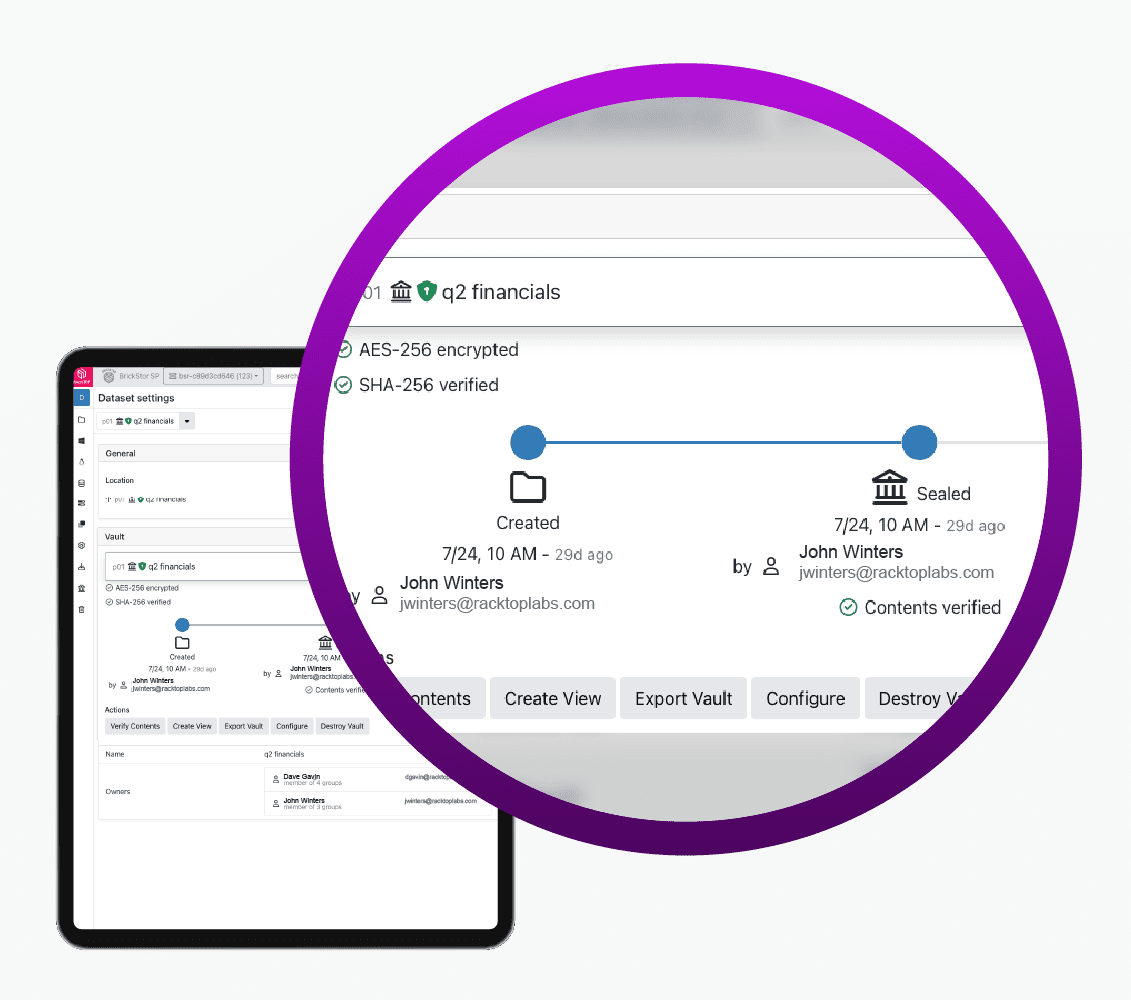The height and width of the screenshot is (1000, 1131).
Task: Click the green shield icon in the magnified q2 financials header
Action: coord(427,291)
